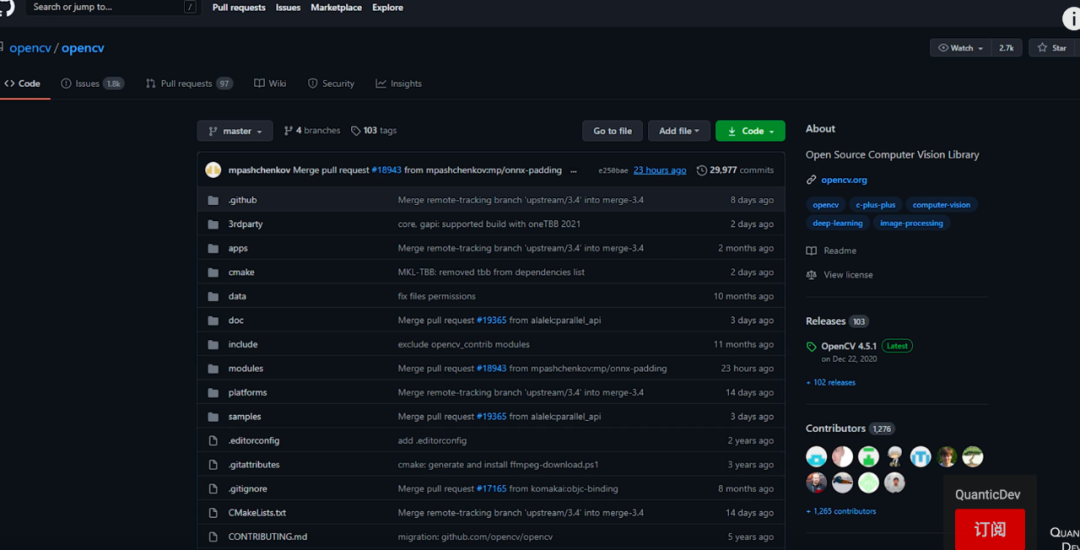This screenshot has width=1080, height=550.
Task: Click the samples folder icon
Action: tap(213, 416)
